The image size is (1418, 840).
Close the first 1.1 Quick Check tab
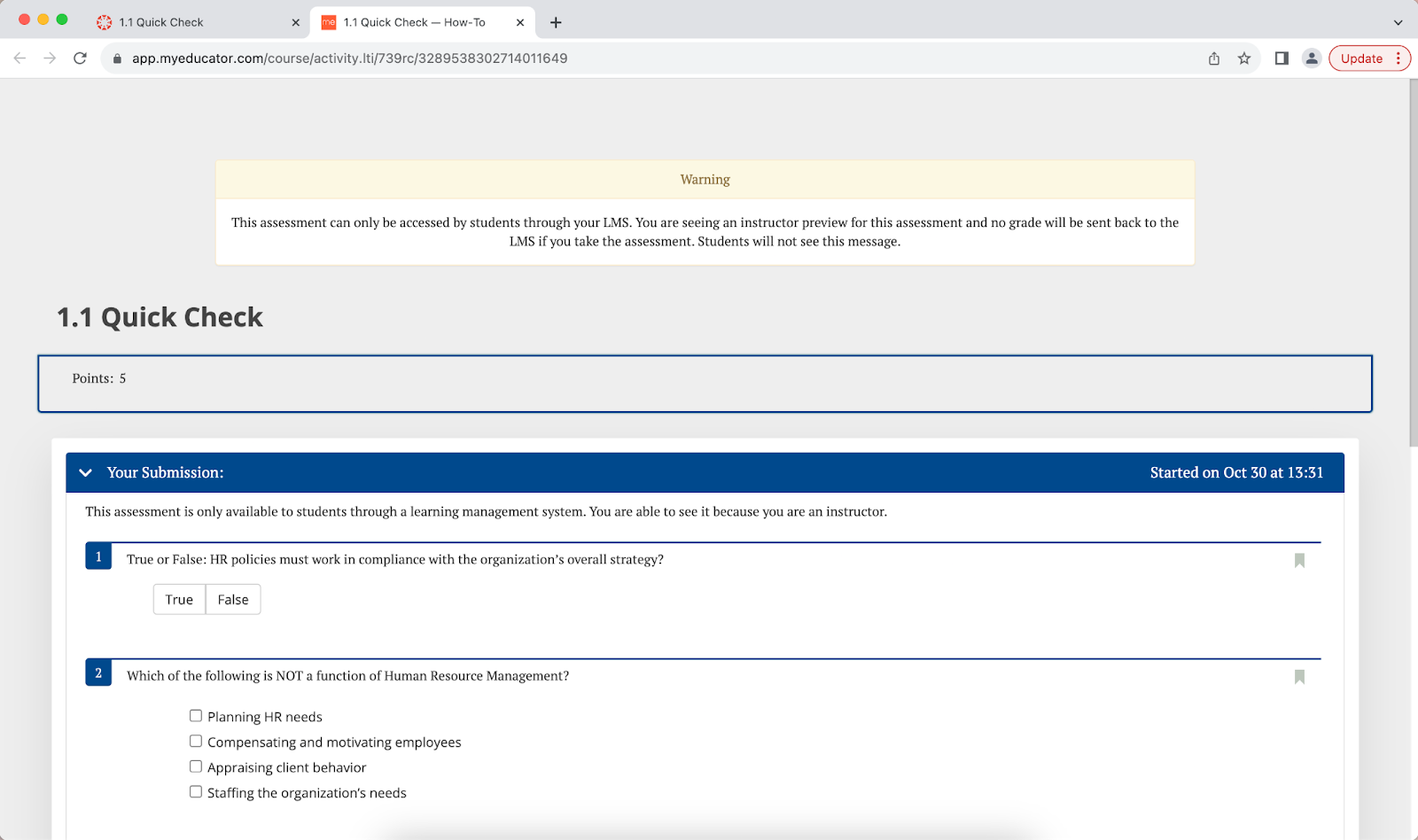pyautogui.click(x=296, y=22)
